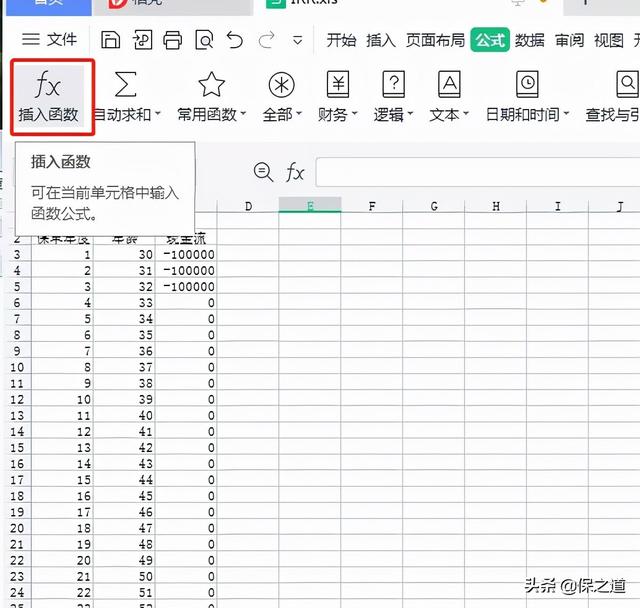Screen dimensions: 640x608
Task: Click the zoom magnifier beside formula bar
Action: [263, 172]
